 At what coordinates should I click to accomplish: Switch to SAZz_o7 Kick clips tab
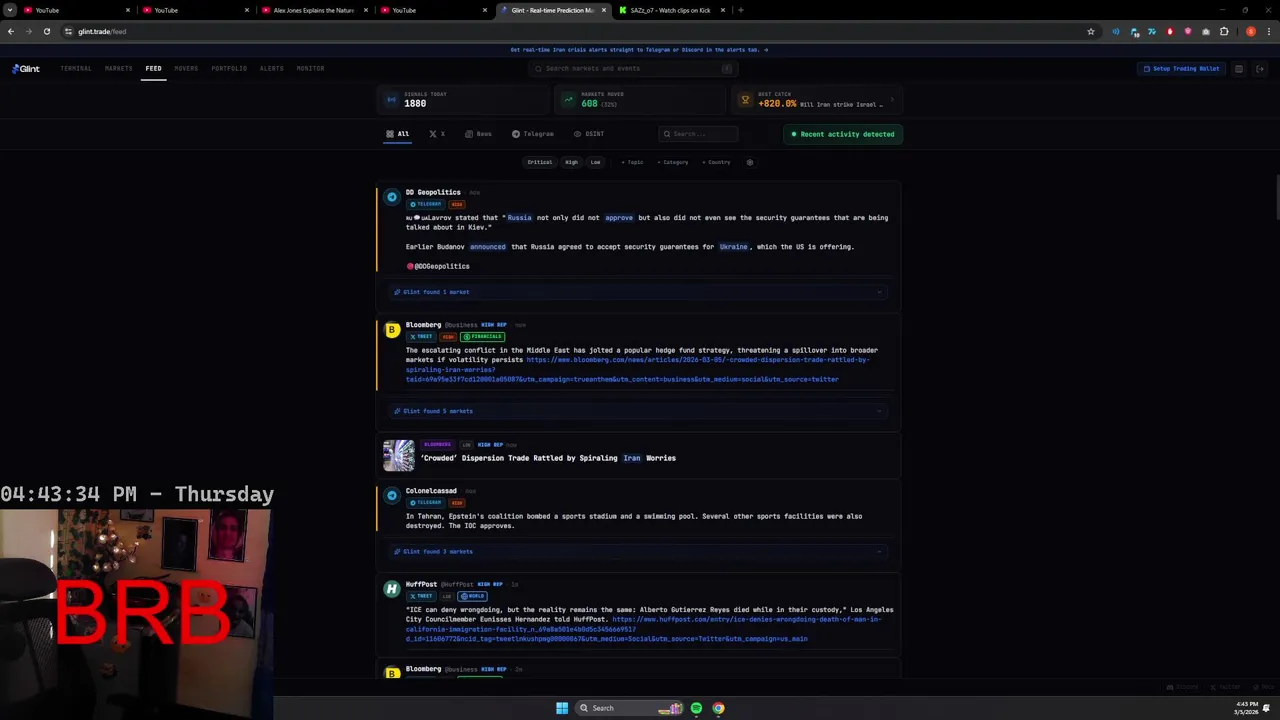pyautogui.click(x=671, y=10)
